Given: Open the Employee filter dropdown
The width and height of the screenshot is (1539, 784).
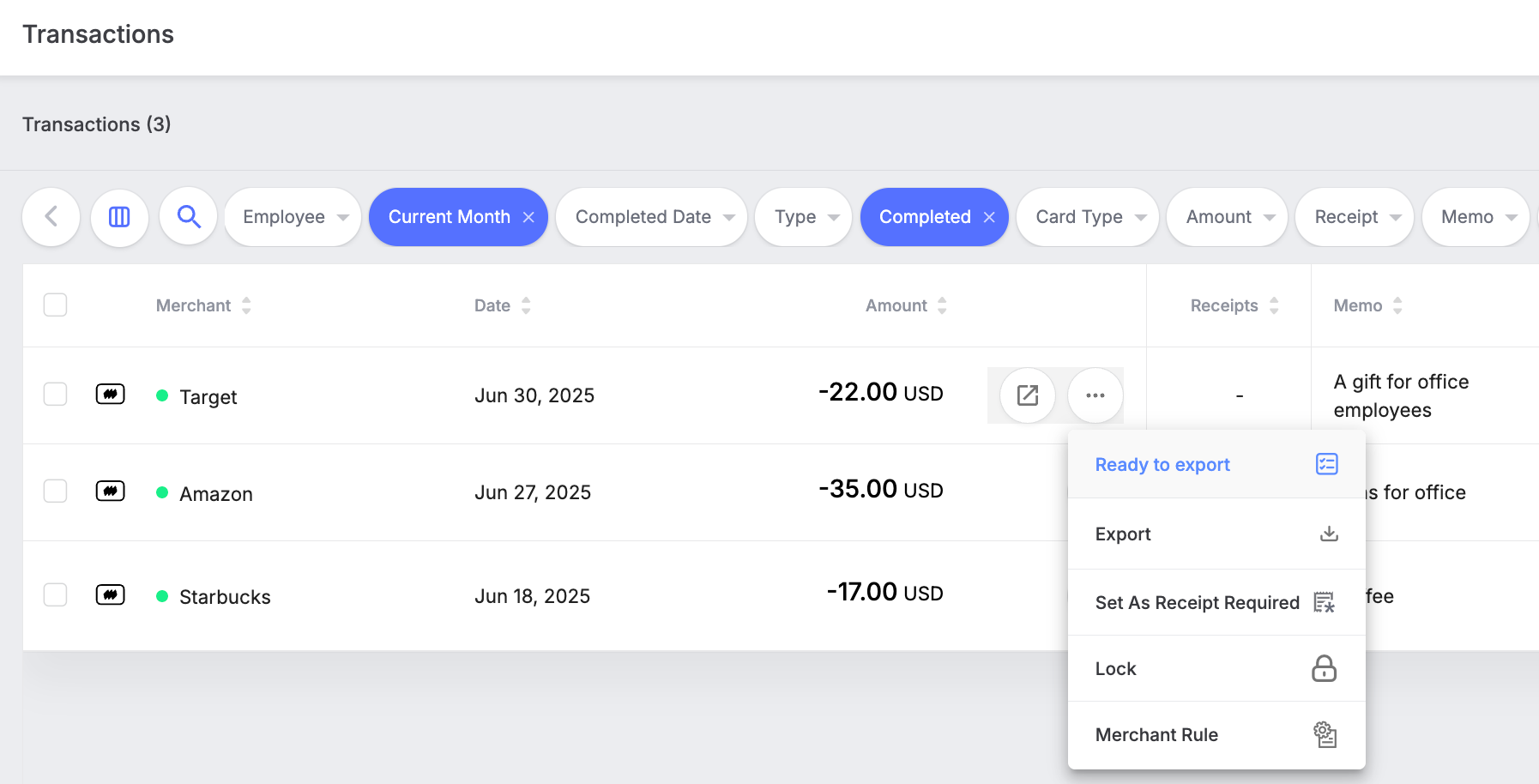Looking at the screenshot, I should [293, 217].
